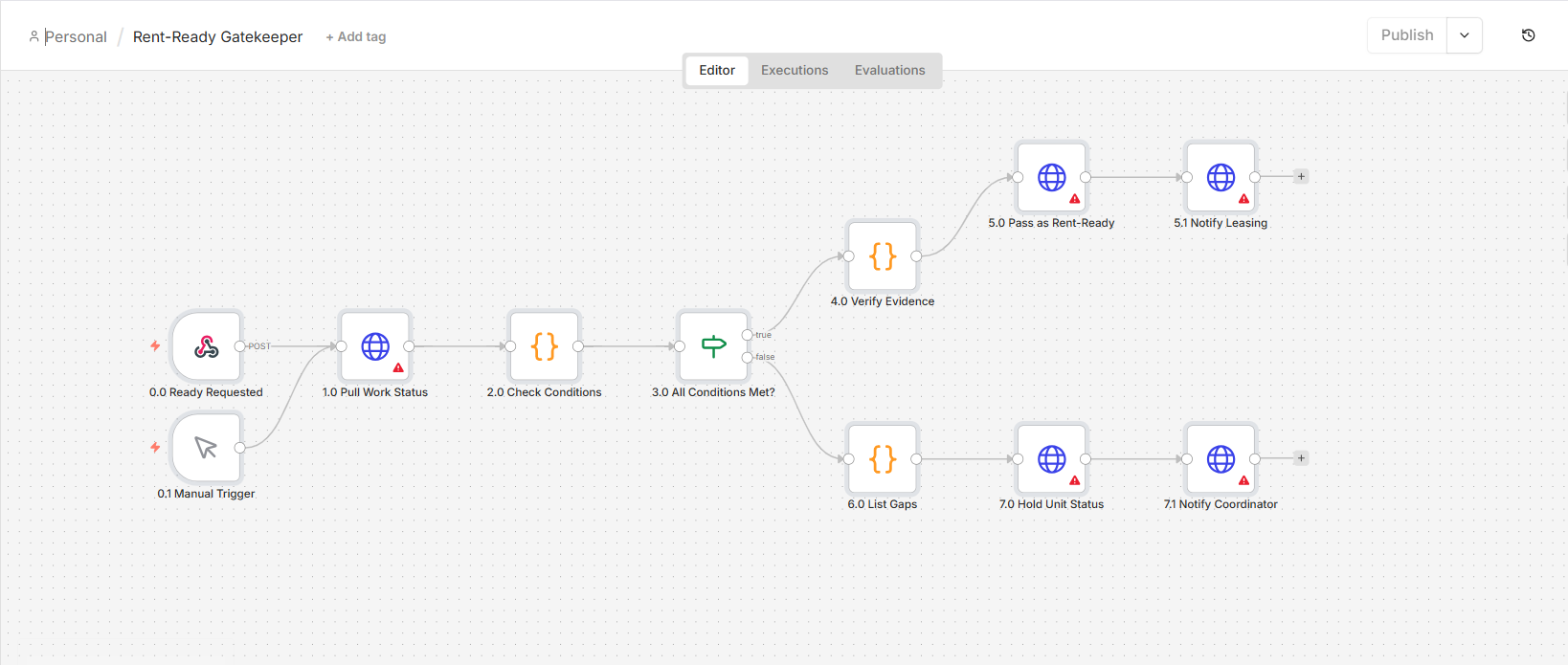Open the 2.0 Check Conditions code node
The height and width of the screenshot is (665, 1568).
click(x=545, y=346)
